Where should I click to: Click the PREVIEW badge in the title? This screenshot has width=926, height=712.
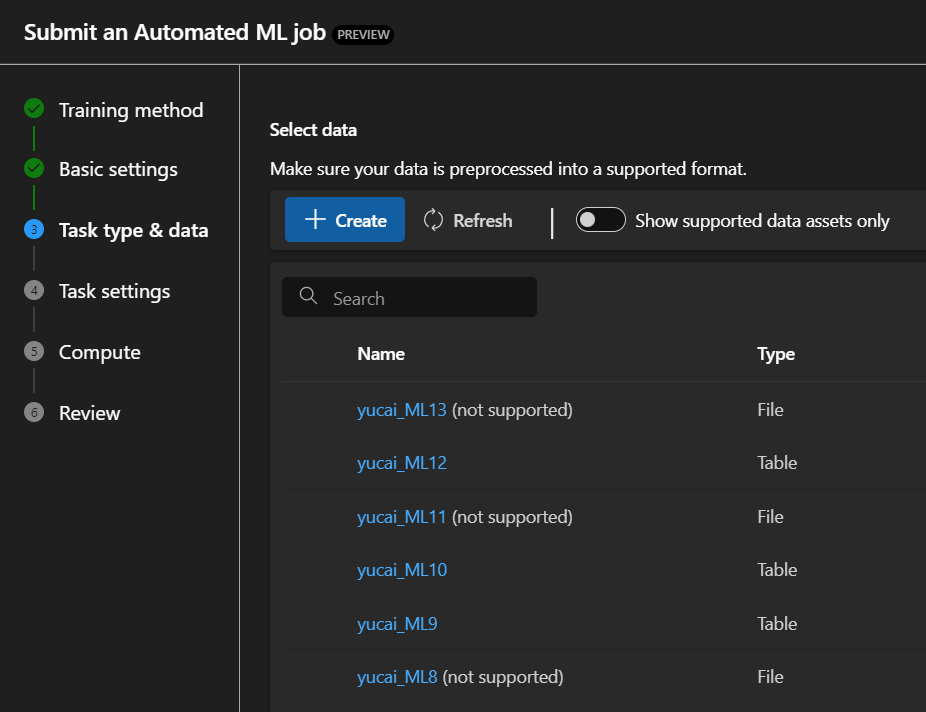click(363, 34)
